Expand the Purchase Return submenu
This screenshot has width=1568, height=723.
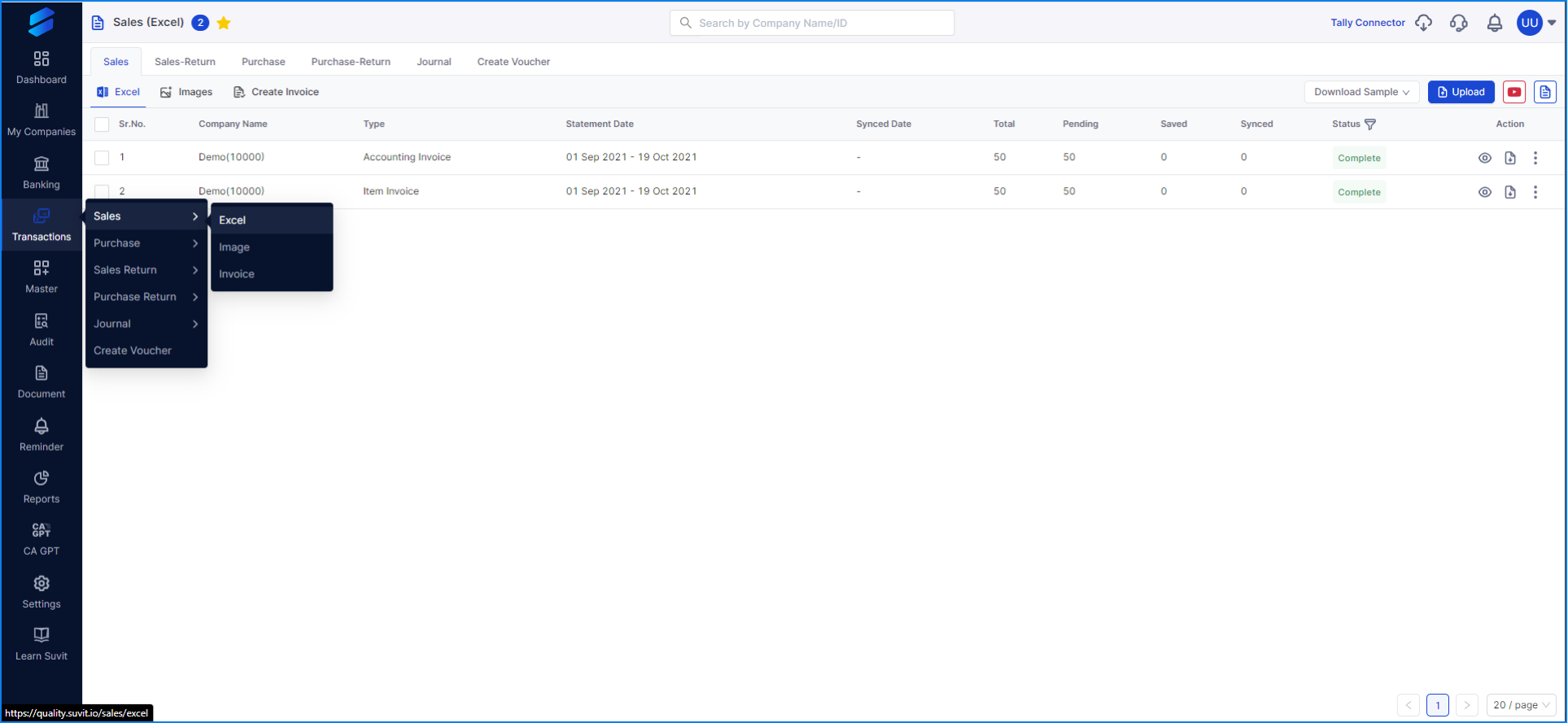[x=146, y=297]
